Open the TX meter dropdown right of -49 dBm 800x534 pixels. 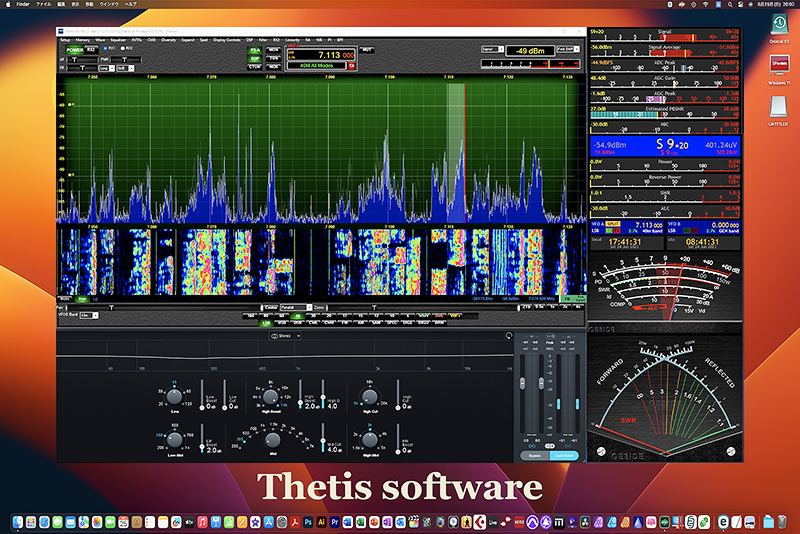point(568,49)
